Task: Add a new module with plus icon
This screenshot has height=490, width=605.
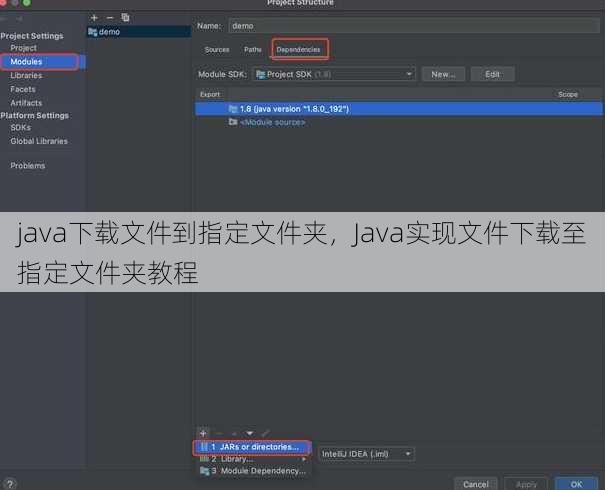Action: coord(94,18)
